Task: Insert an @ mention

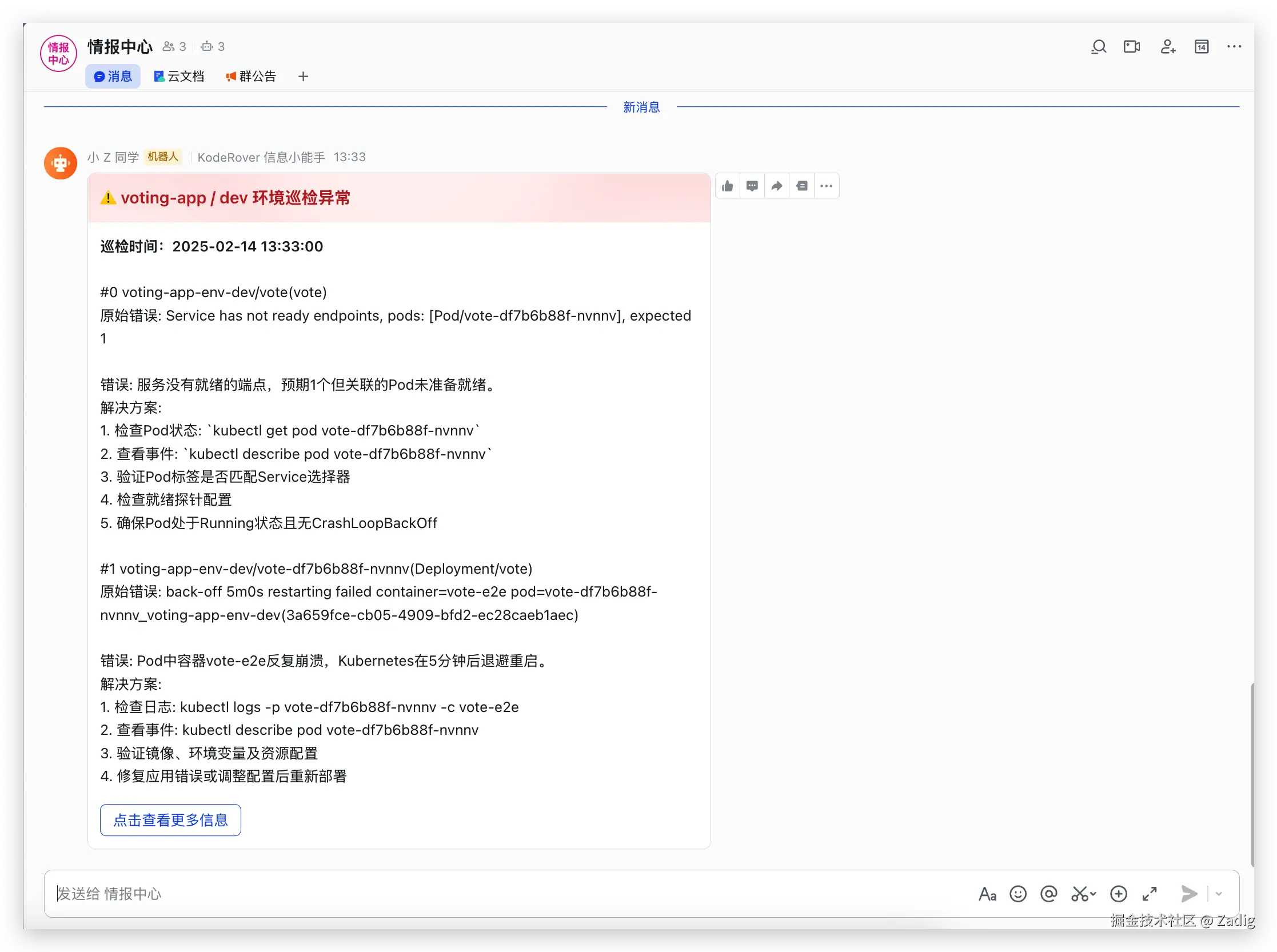Action: pyautogui.click(x=1049, y=894)
